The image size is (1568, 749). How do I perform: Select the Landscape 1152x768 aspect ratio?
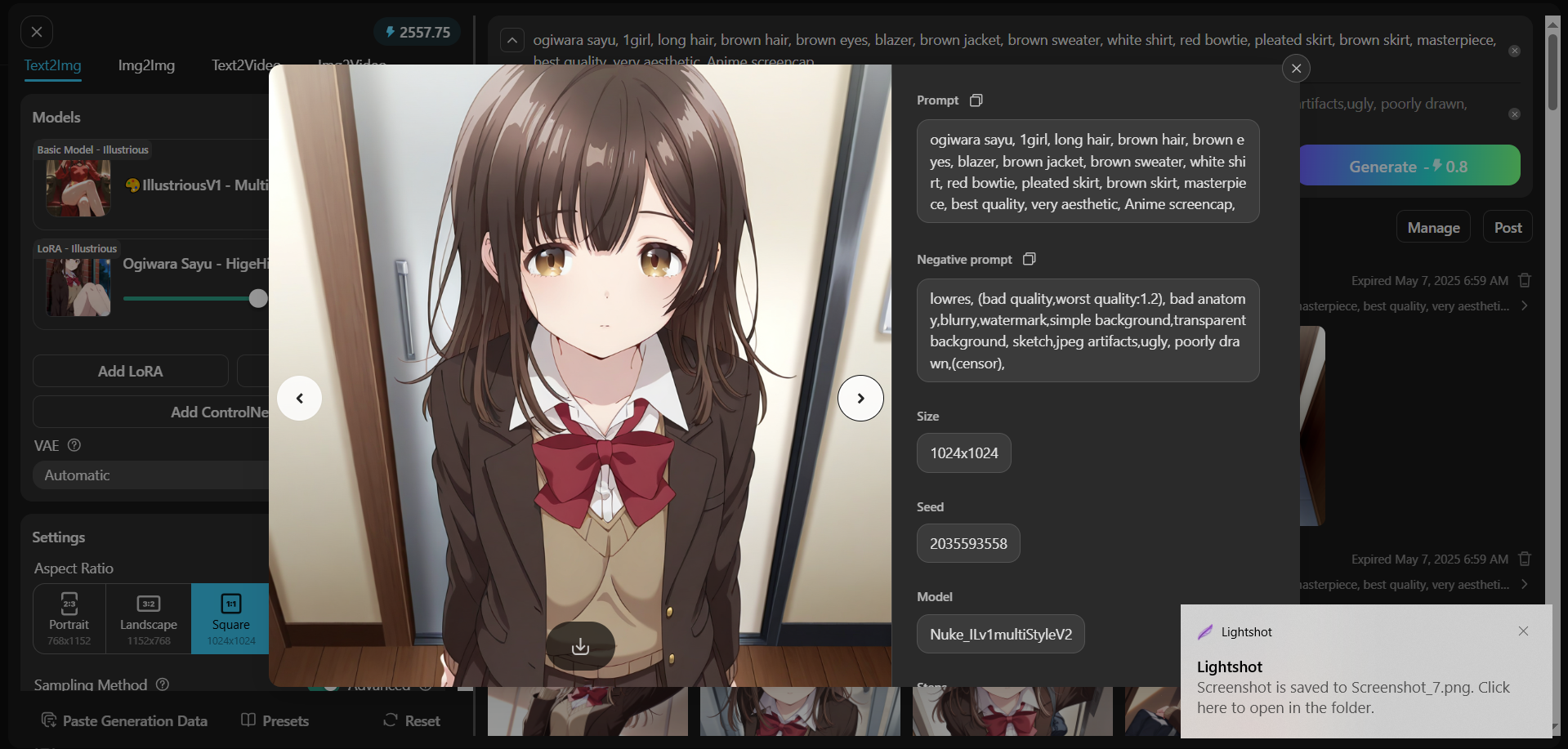point(149,618)
